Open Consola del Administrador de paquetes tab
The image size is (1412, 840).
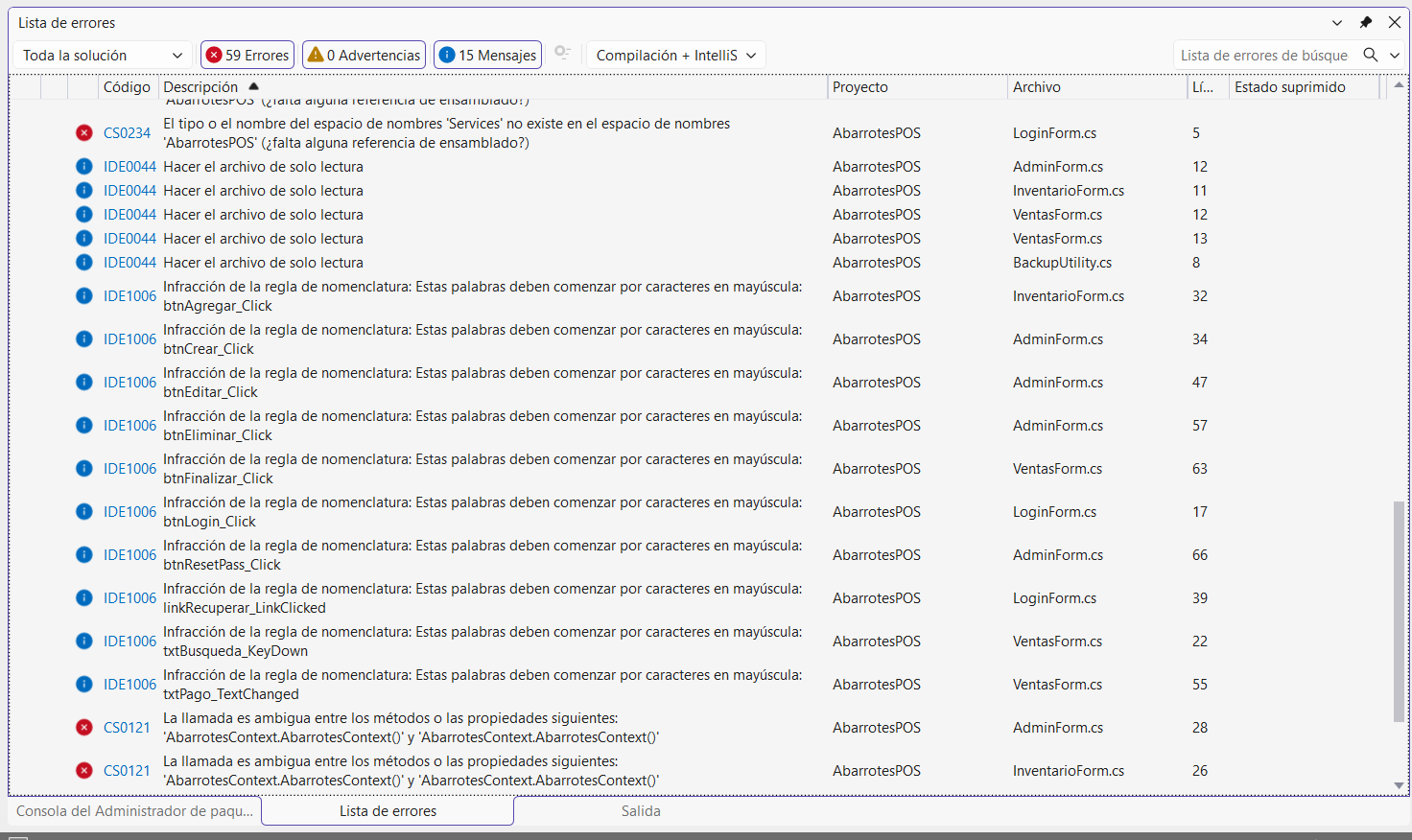click(x=134, y=811)
